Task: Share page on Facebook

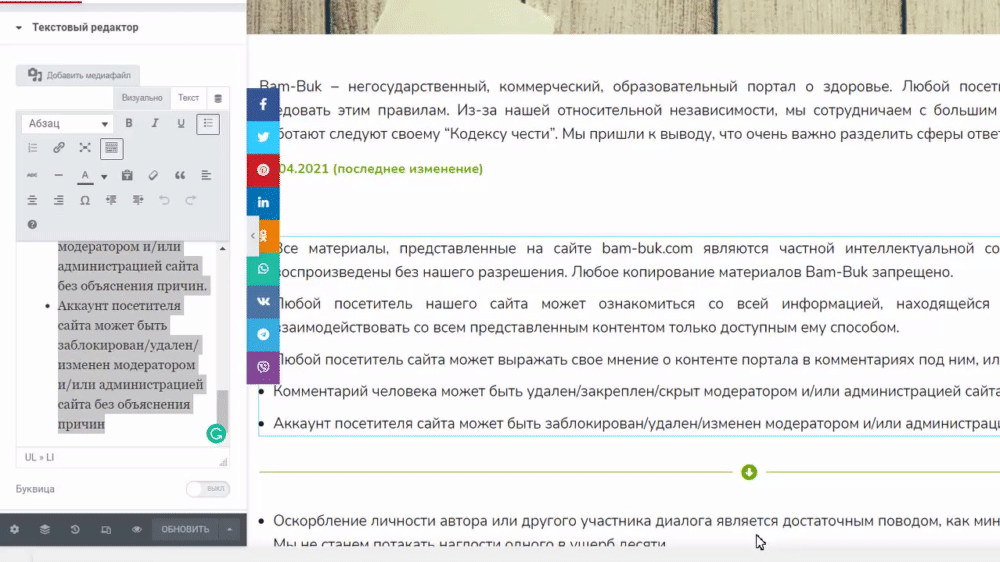Action: click(263, 105)
